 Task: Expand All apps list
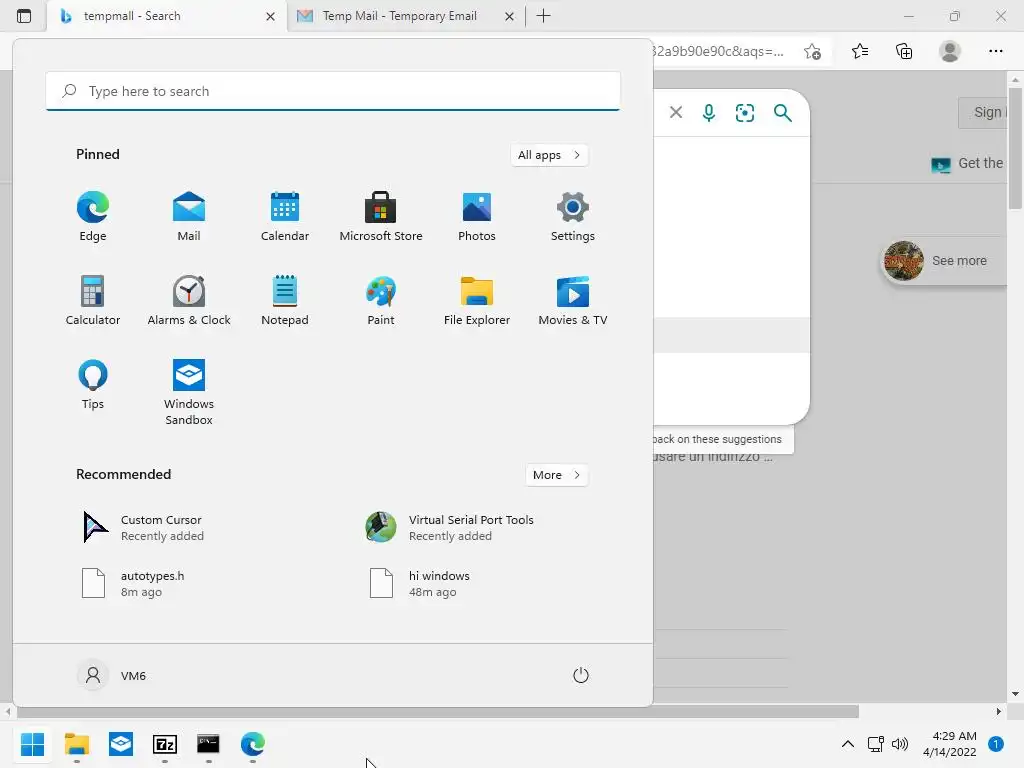[549, 155]
